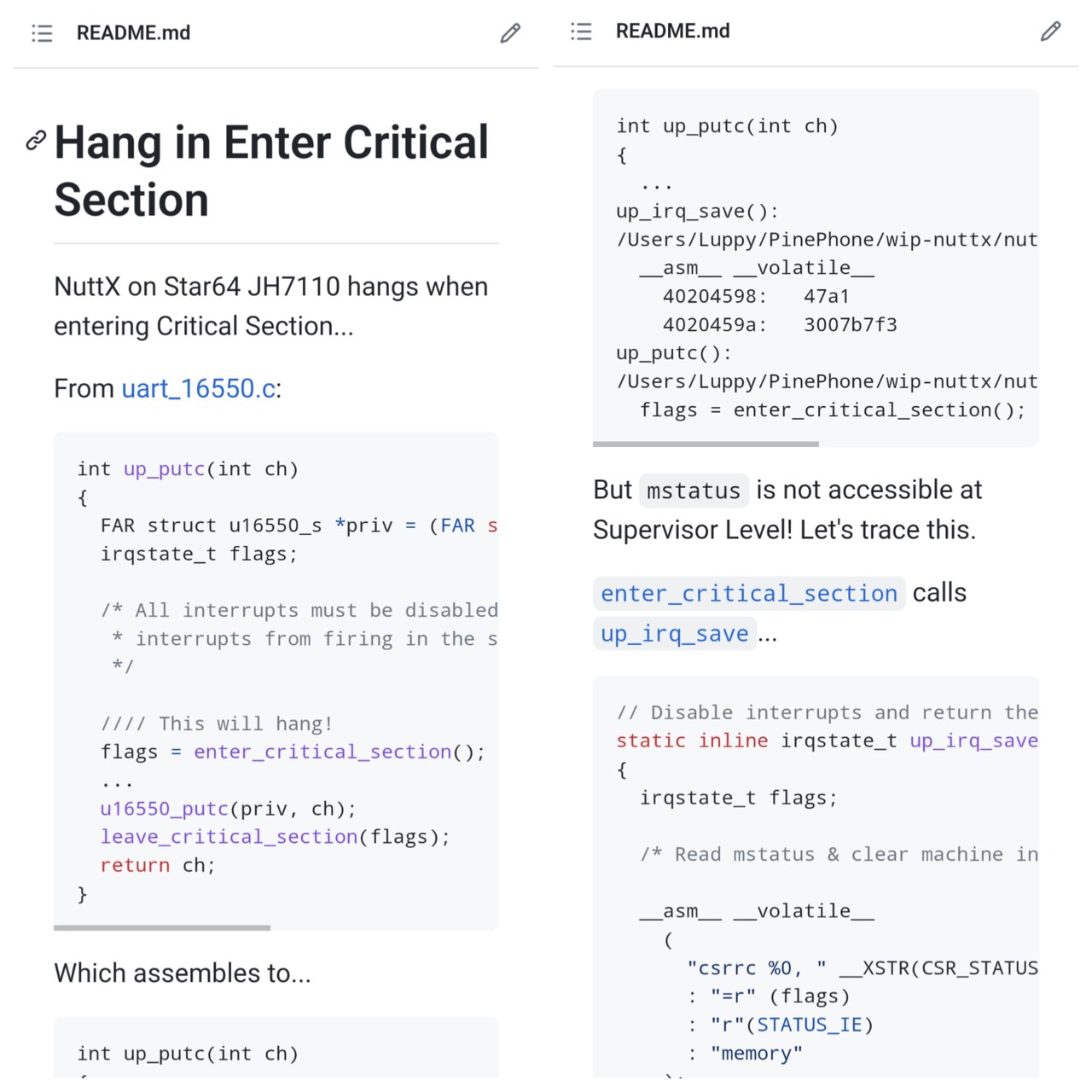Screen dimensions: 1092x1092
Task: Click the anchor link icon beside the heading
Action: pyautogui.click(x=36, y=141)
